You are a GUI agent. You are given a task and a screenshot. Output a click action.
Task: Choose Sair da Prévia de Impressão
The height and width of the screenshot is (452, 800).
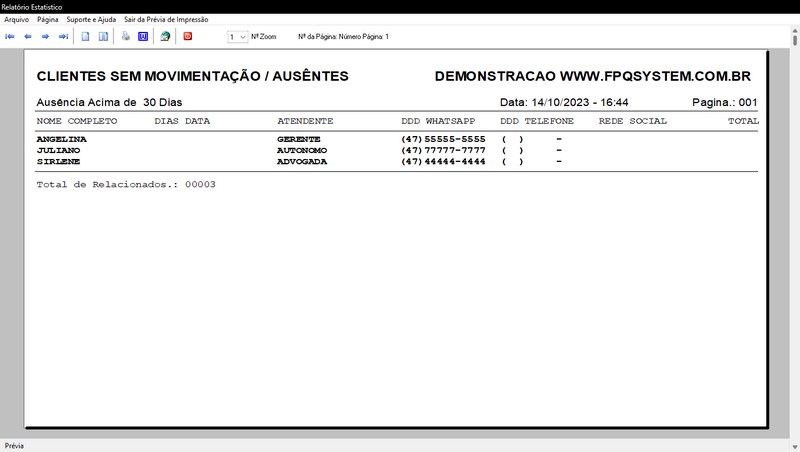[x=166, y=19]
